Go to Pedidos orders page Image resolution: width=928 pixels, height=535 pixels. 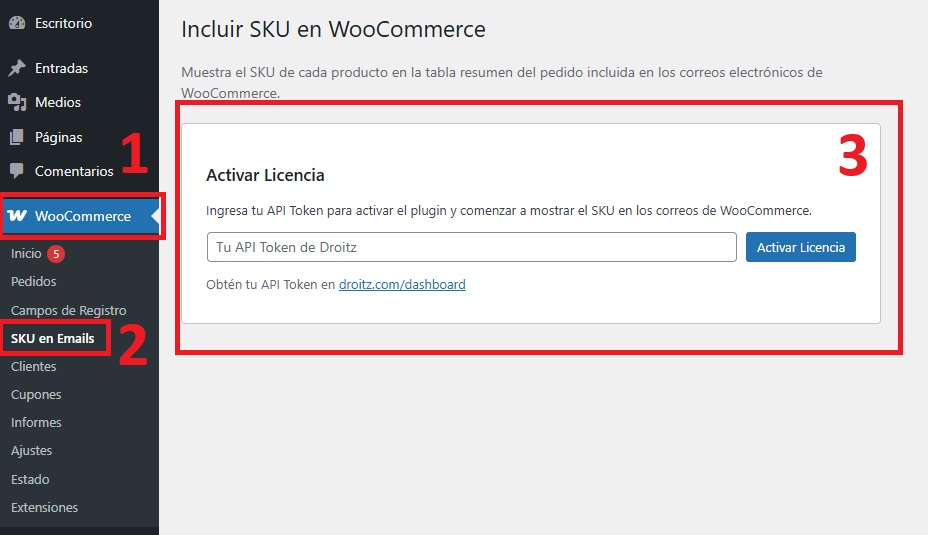click(34, 282)
